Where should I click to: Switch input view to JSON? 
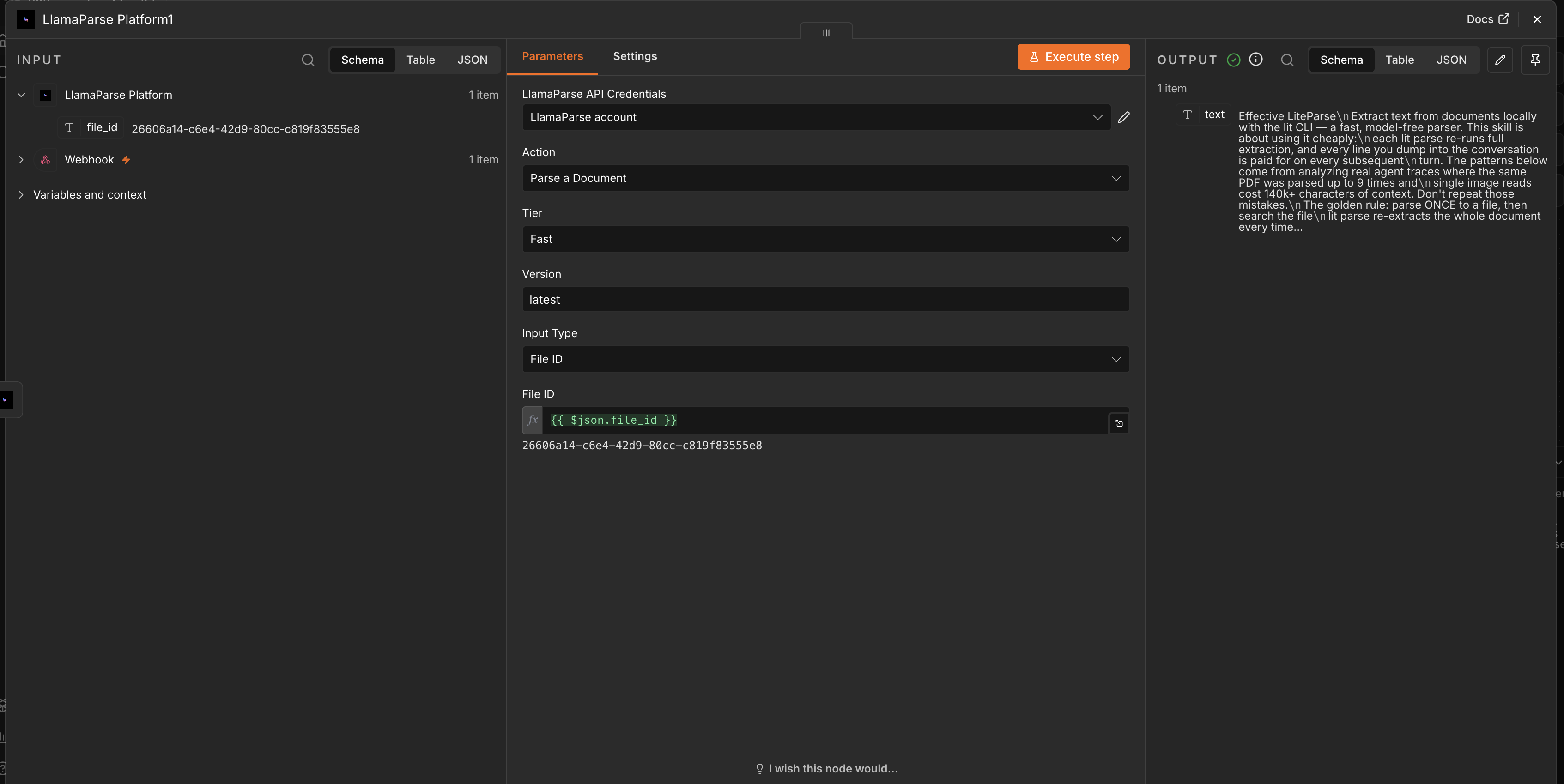(472, 60)
